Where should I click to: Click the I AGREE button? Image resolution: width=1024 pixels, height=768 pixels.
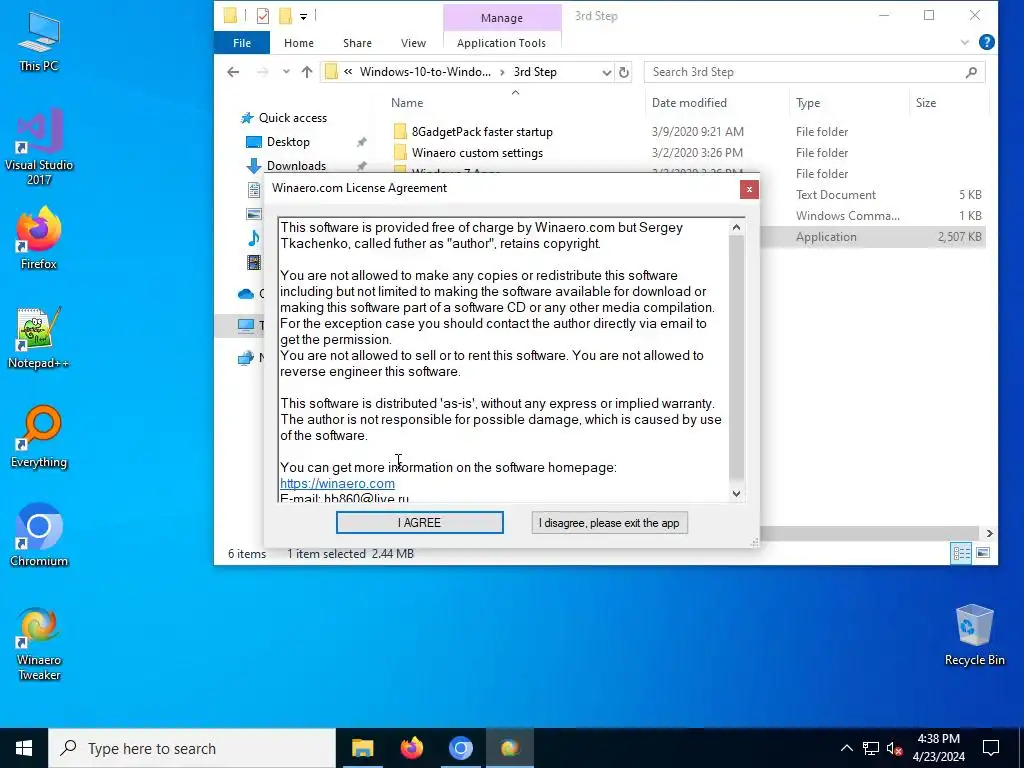tap(419, 522)
